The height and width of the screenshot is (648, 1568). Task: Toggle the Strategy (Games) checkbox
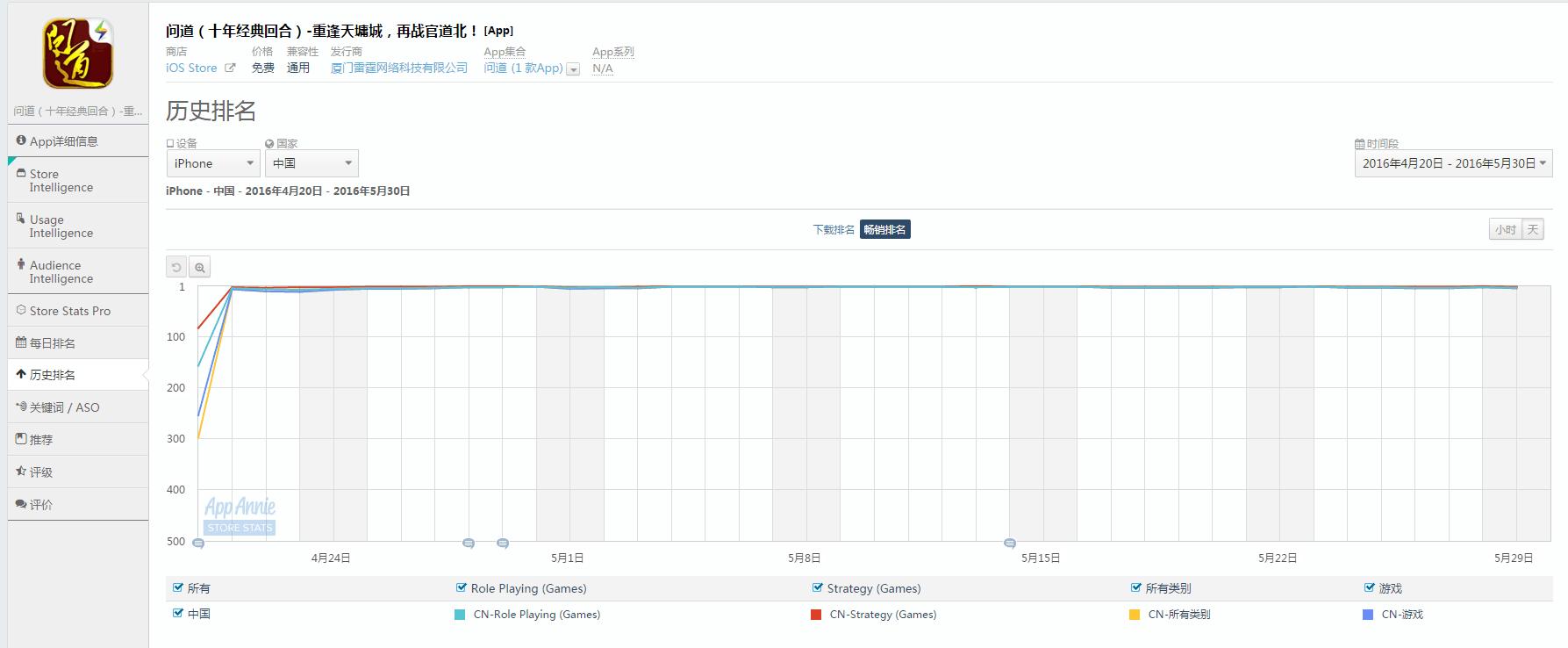818,588
